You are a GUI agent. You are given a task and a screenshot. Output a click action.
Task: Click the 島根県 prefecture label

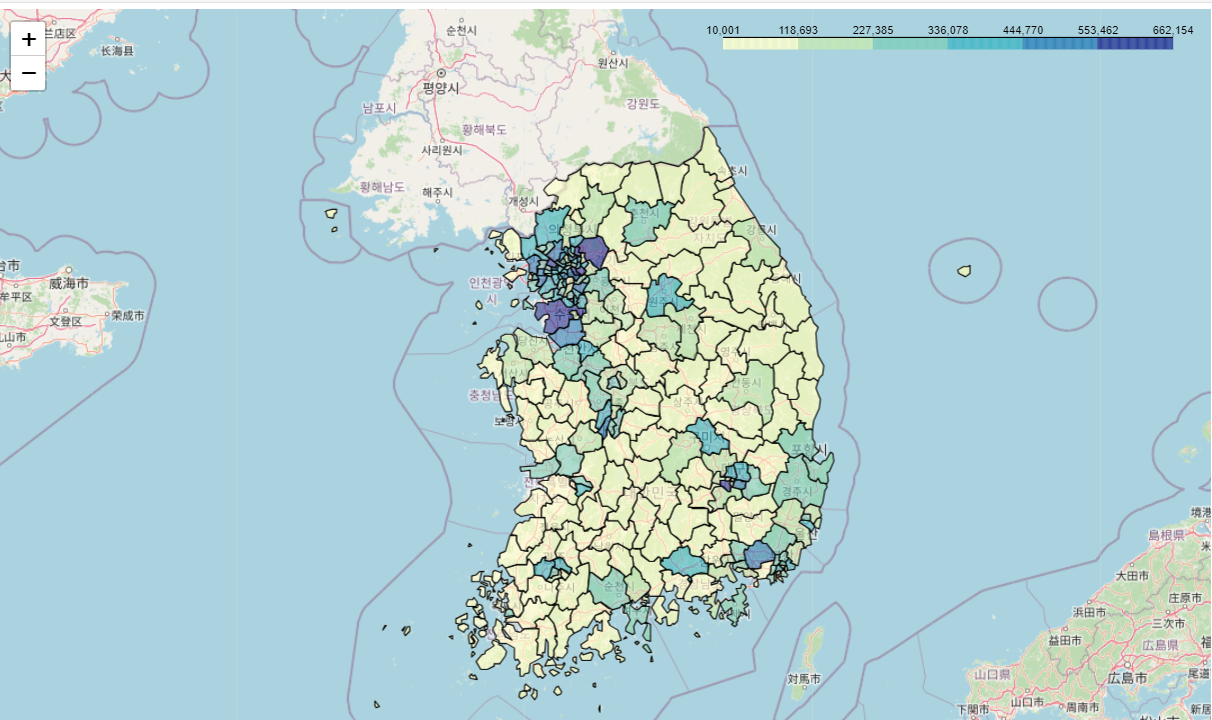1166,535
